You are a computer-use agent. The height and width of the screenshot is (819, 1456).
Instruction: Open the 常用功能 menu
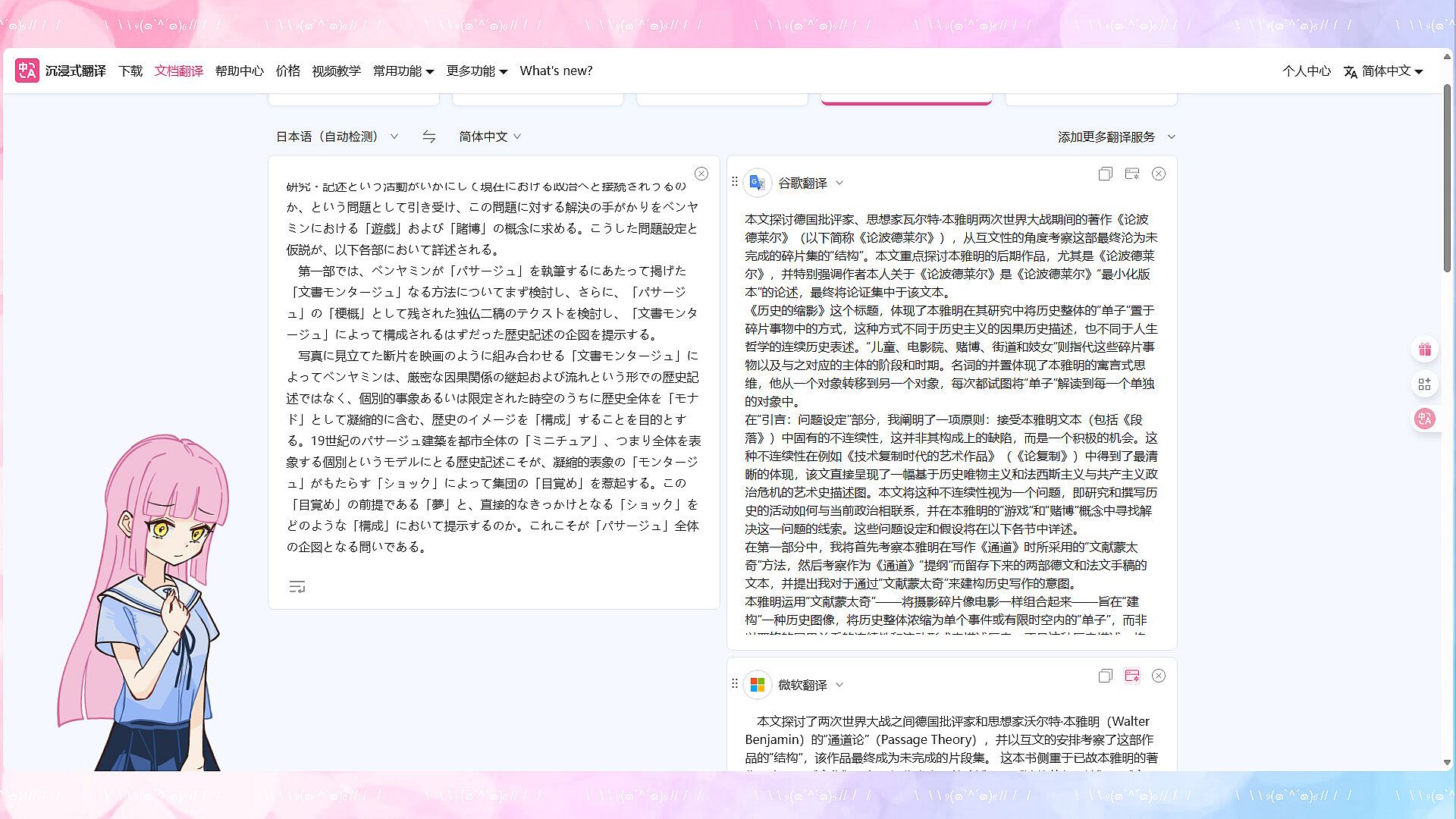coord(403,71)
